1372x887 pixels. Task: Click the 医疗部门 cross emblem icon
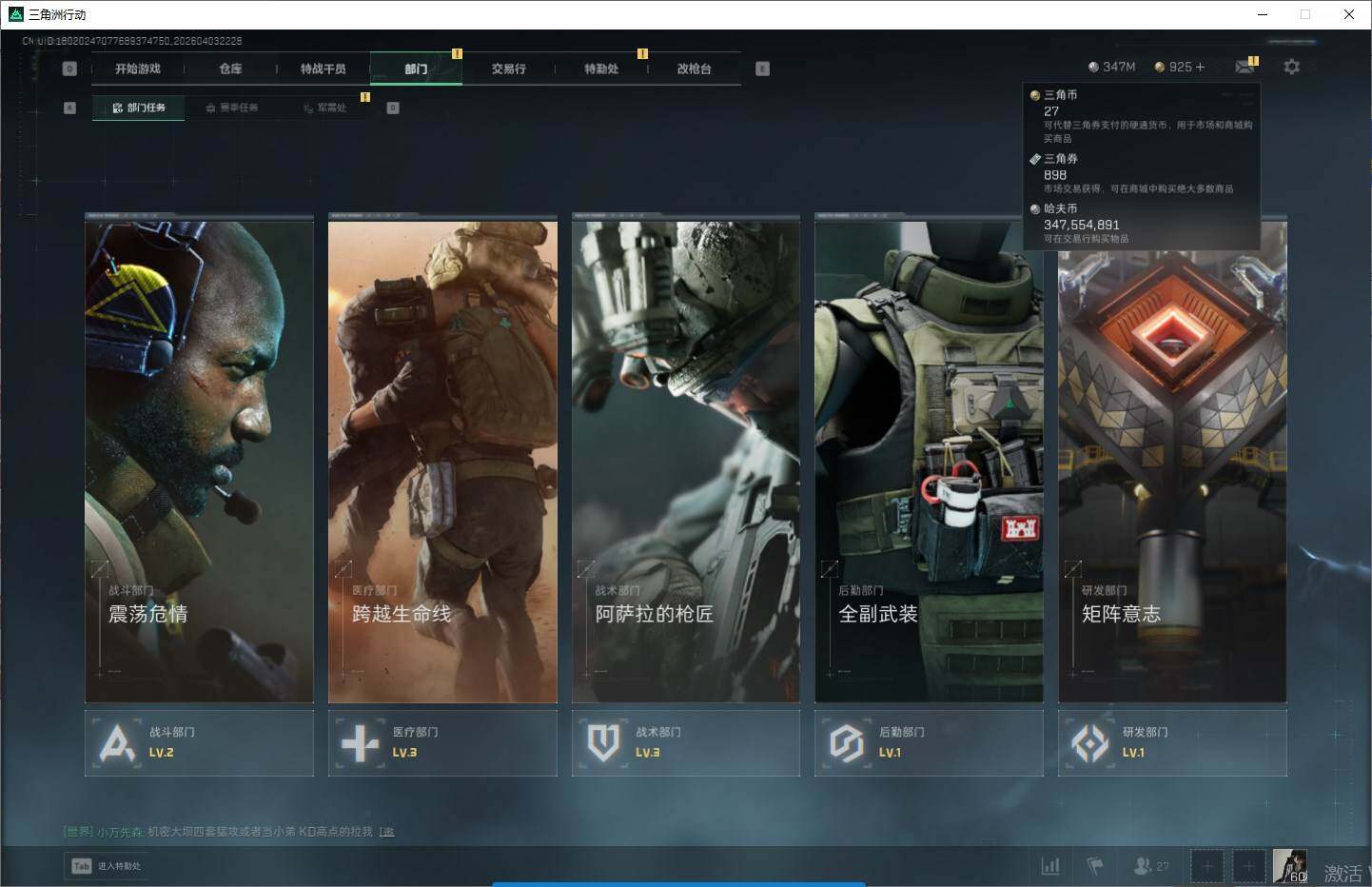(360, 743)
